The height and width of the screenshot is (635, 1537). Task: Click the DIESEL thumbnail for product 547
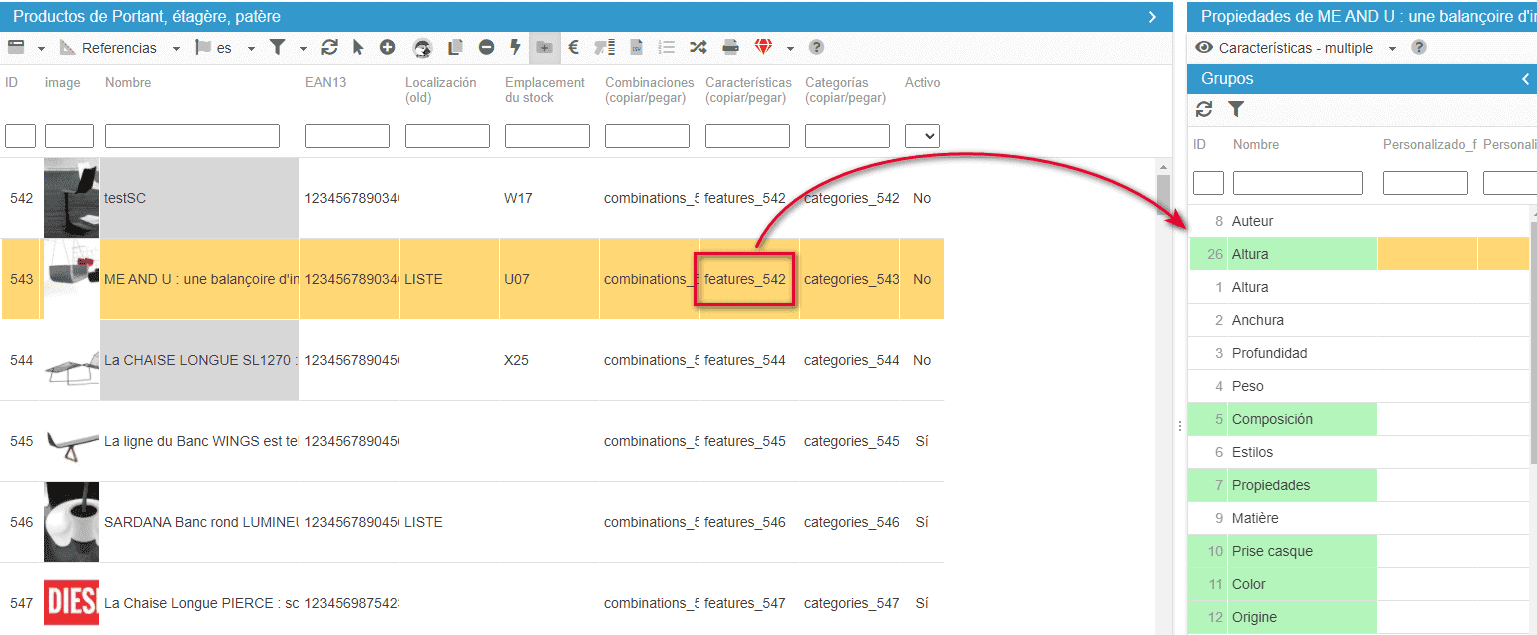click(71, 602)
